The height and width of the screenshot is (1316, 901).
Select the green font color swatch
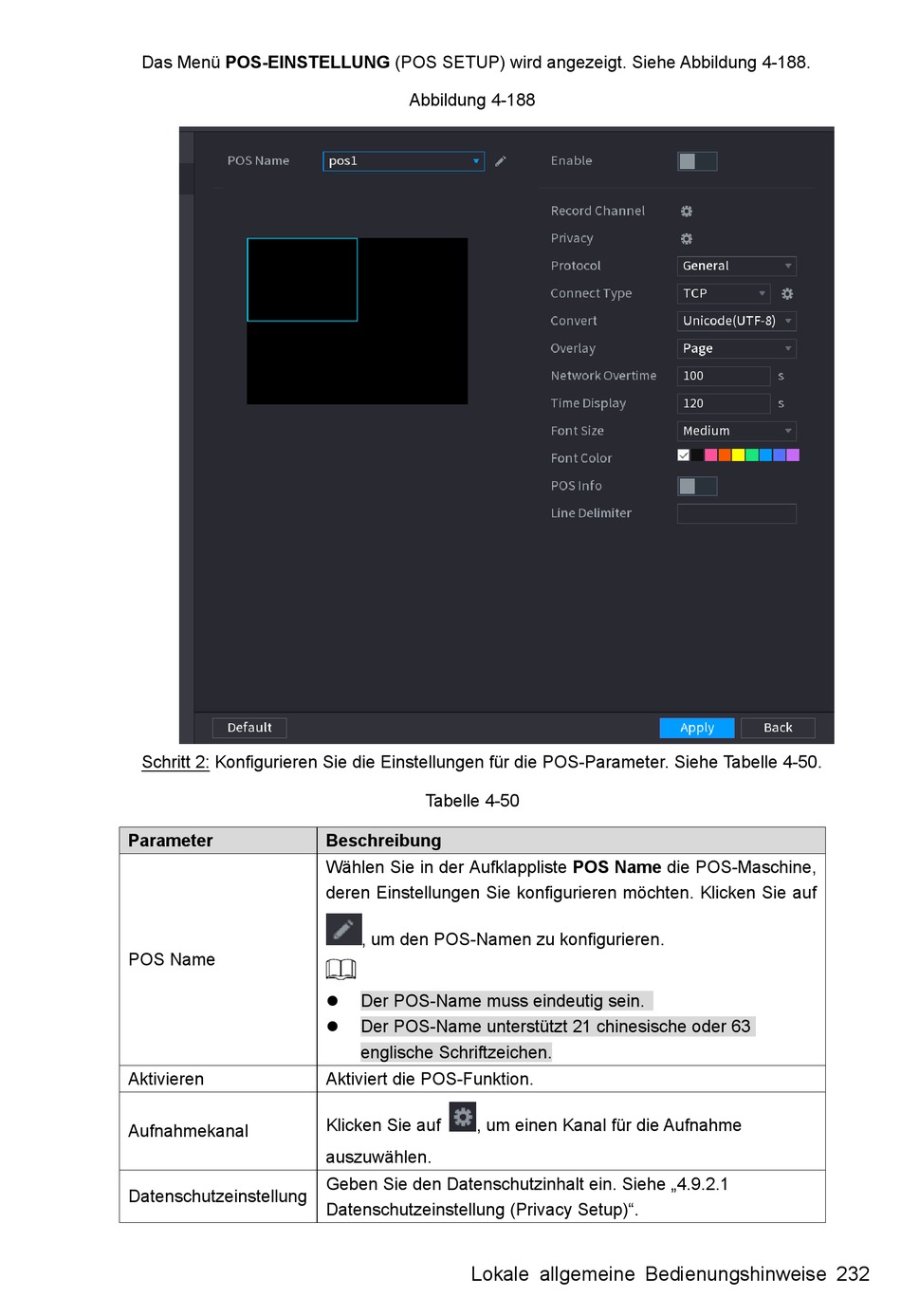(752, 455)
